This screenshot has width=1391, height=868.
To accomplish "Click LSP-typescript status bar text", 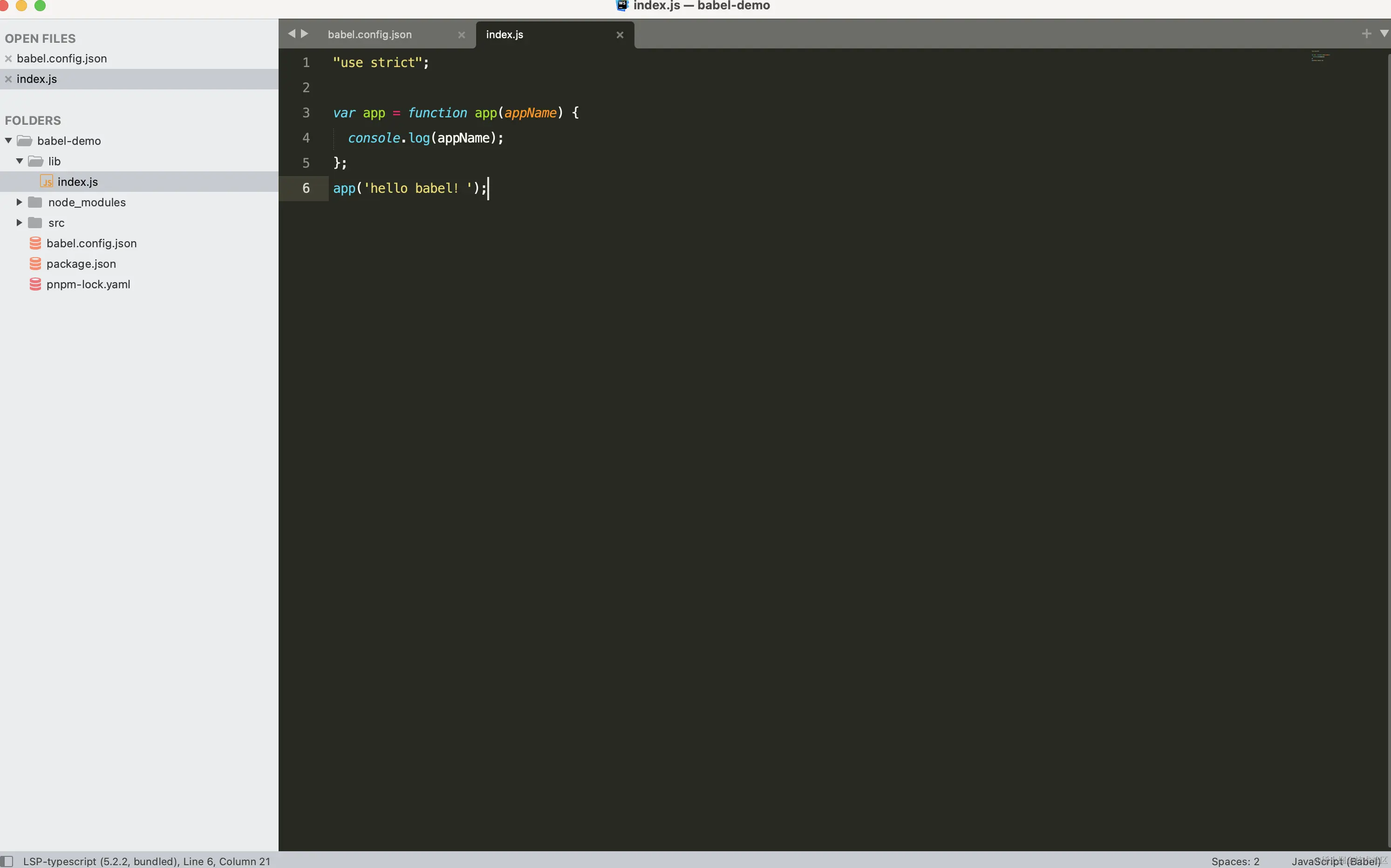I will pos(146,861).
